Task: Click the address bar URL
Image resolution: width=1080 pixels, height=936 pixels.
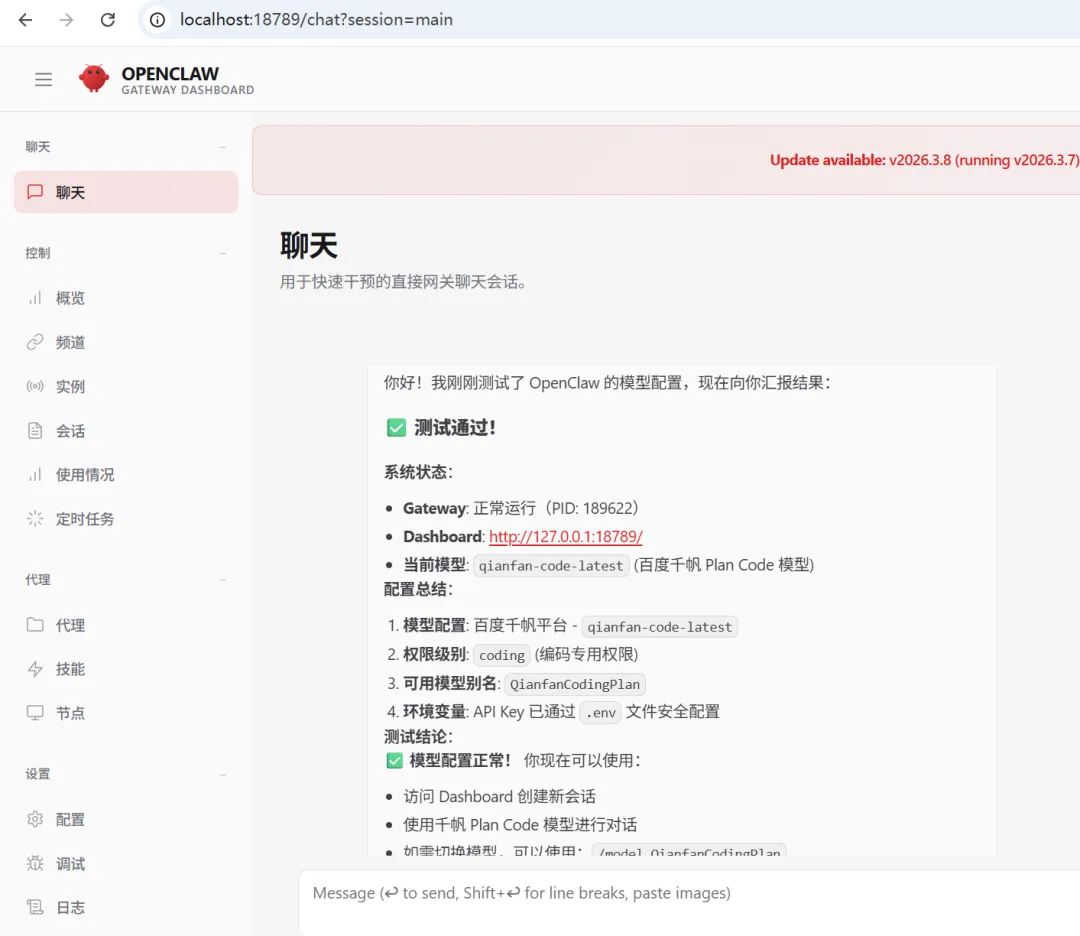Action: (x=316, y=20)
